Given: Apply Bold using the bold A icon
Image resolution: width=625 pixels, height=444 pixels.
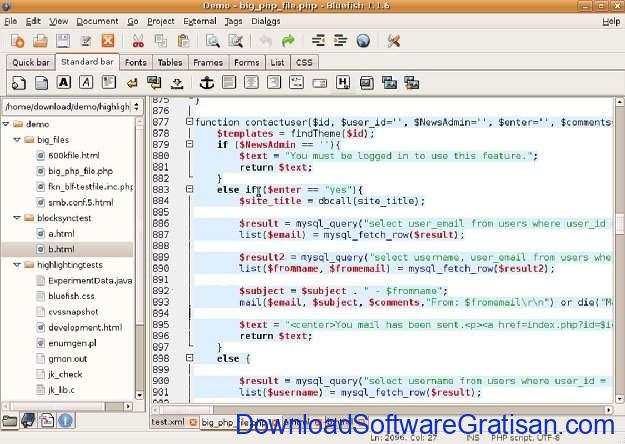Looking at the screenshot, I should tap(64, 83).
